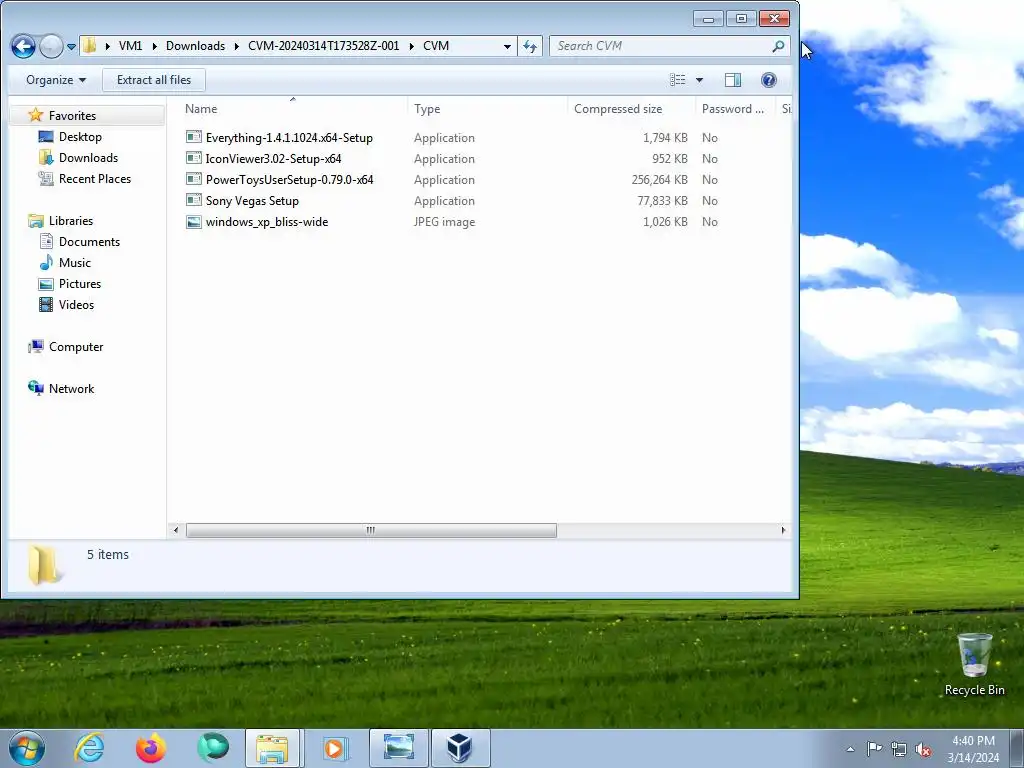
Task: Show hidden tray icons arrow
Action: [850, 749]
